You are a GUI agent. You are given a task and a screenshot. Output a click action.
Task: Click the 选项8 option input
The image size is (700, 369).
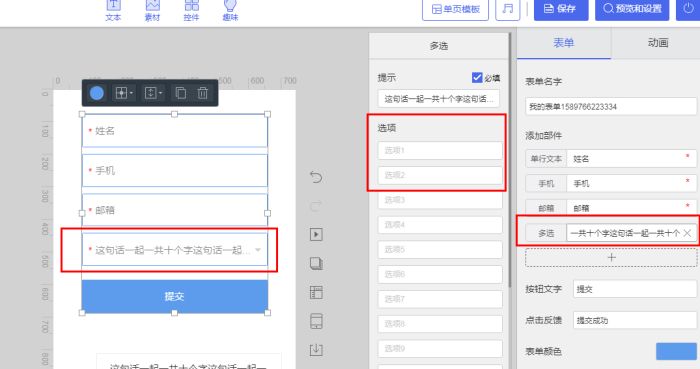pyautogui.click(x=440, y=324)
